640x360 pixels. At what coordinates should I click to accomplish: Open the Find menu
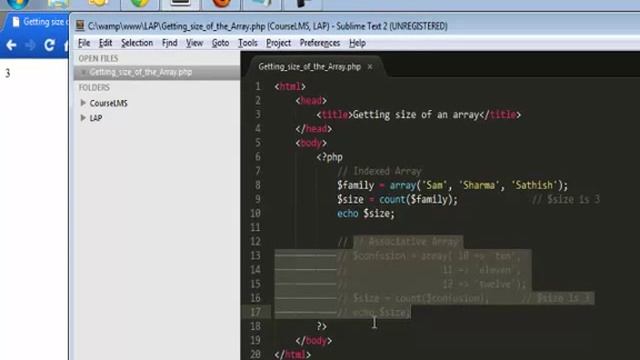click(x=169, y=43)
